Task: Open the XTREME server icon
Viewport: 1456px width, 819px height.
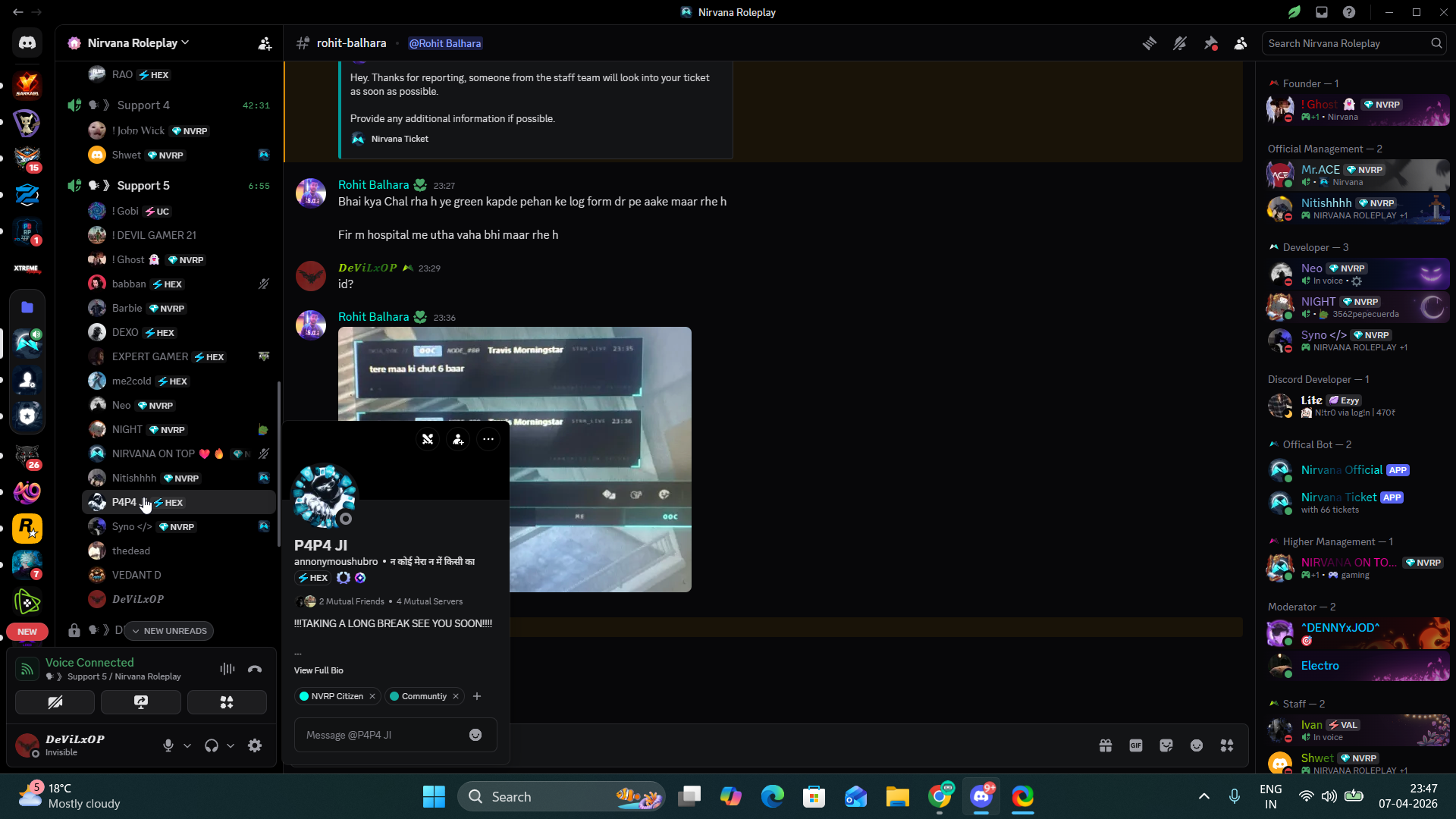Action: (x=27, y=268)
